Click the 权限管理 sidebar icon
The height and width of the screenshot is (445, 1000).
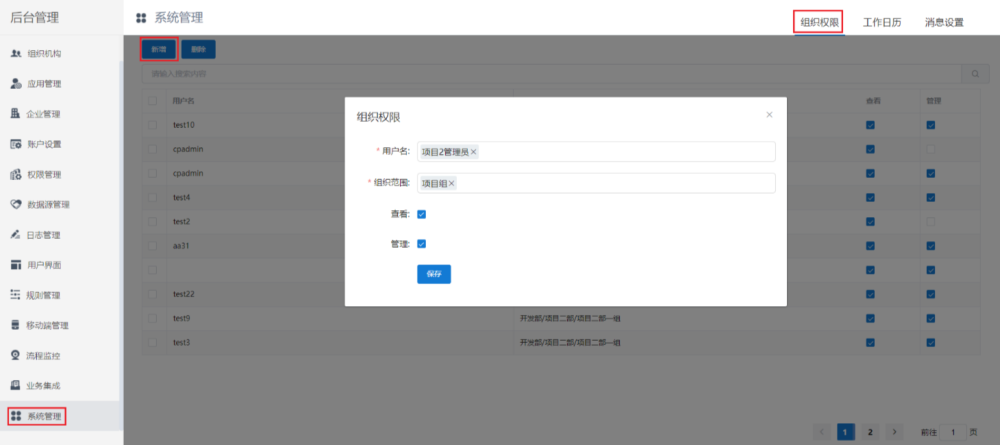point(16,174)
